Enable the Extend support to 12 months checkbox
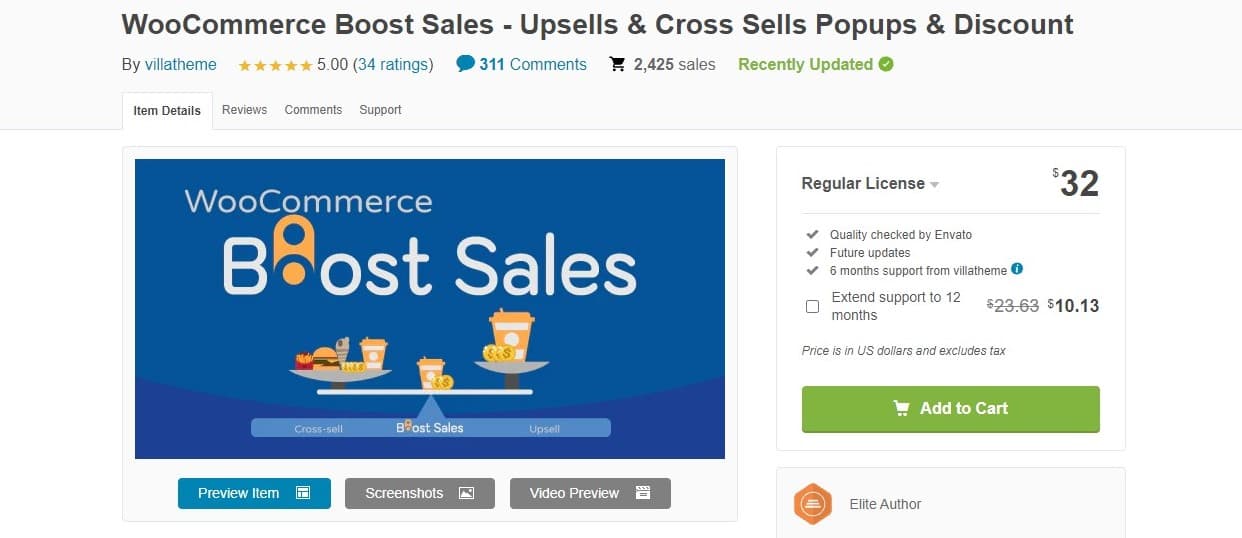 (812, 306)
